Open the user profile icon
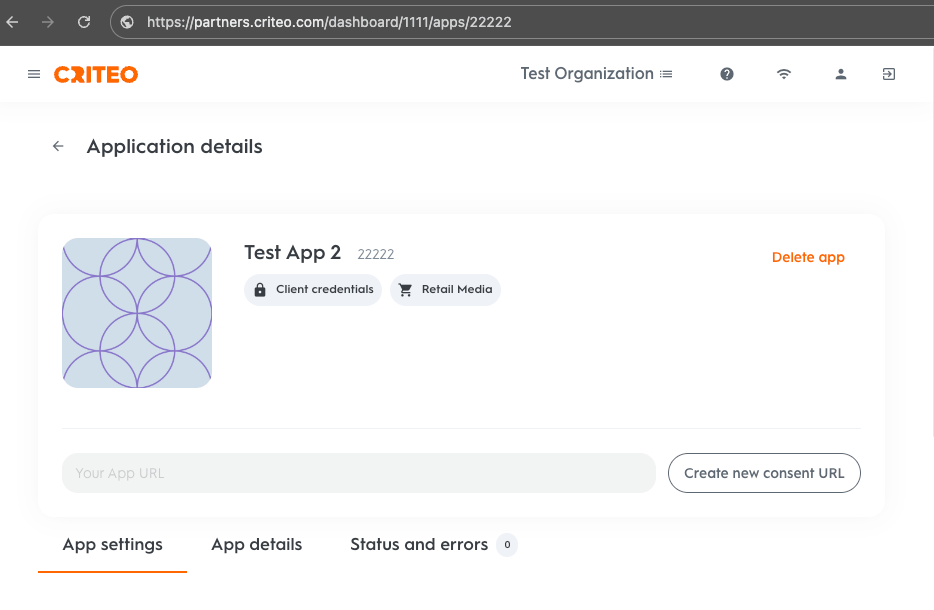934x610 pixels. click(x=840, y=74)
